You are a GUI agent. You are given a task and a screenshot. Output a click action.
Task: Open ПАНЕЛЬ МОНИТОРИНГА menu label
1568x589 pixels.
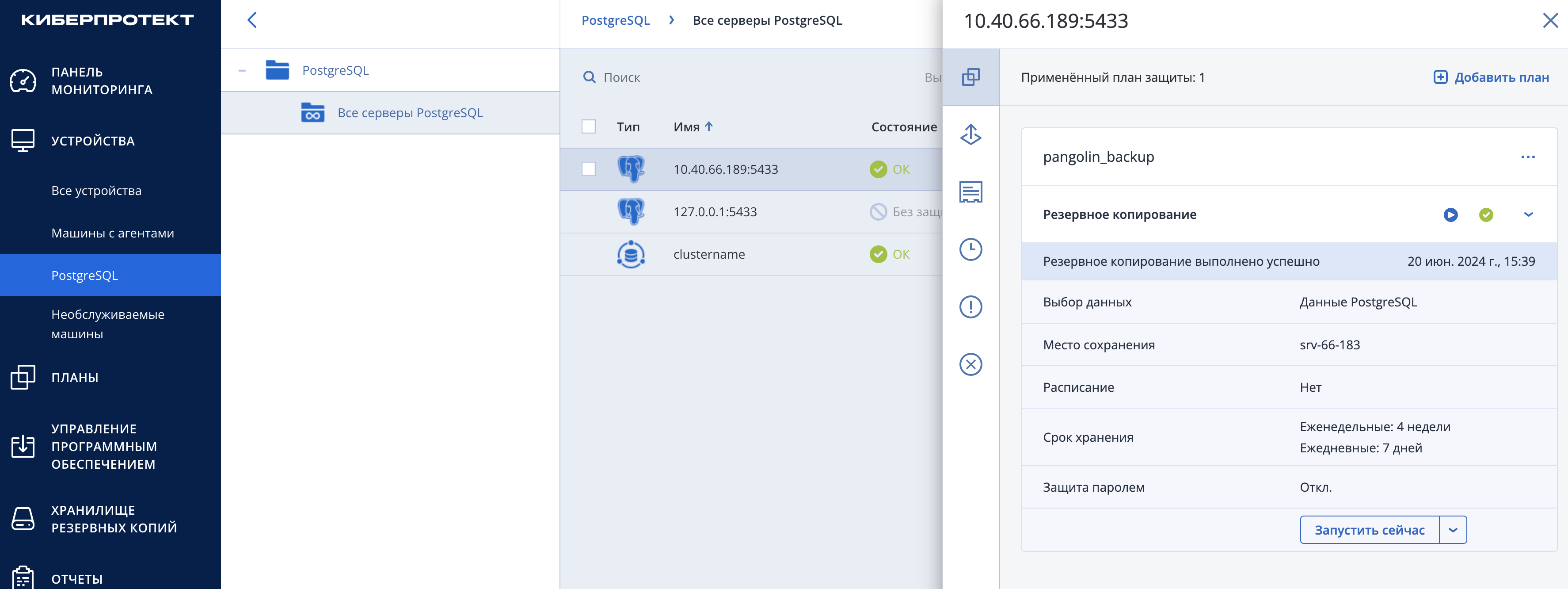point(102,80)
